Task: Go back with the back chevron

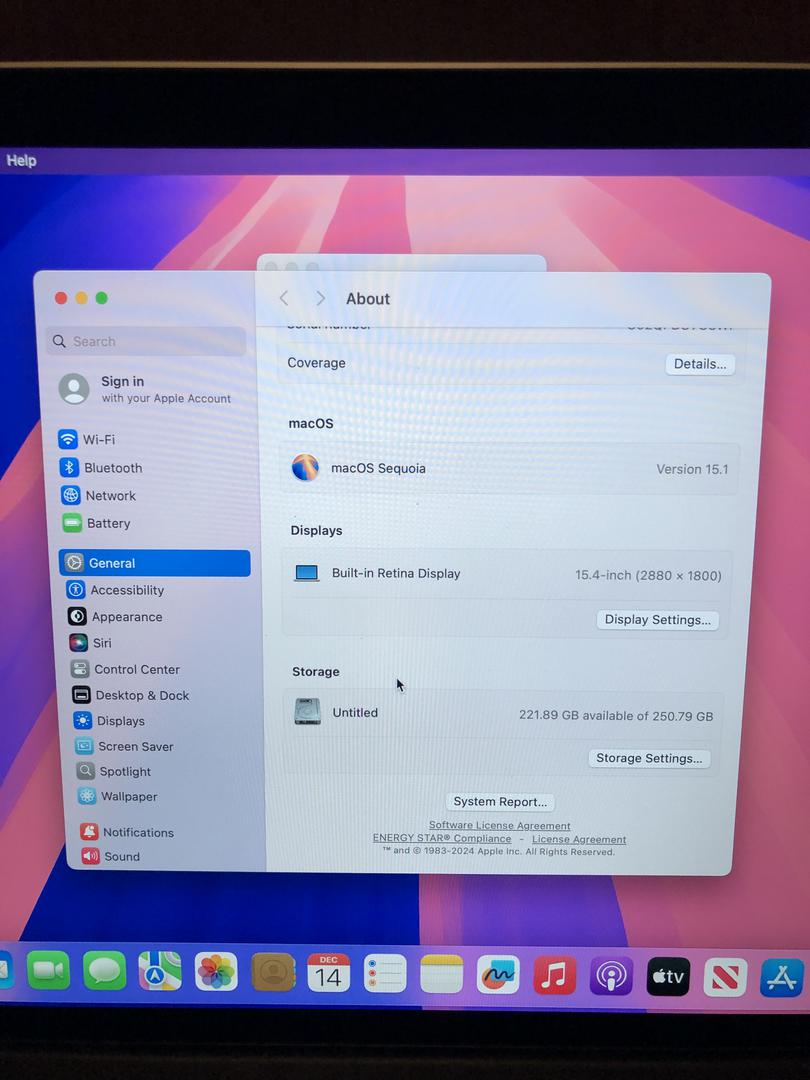Action: point(284,298)
